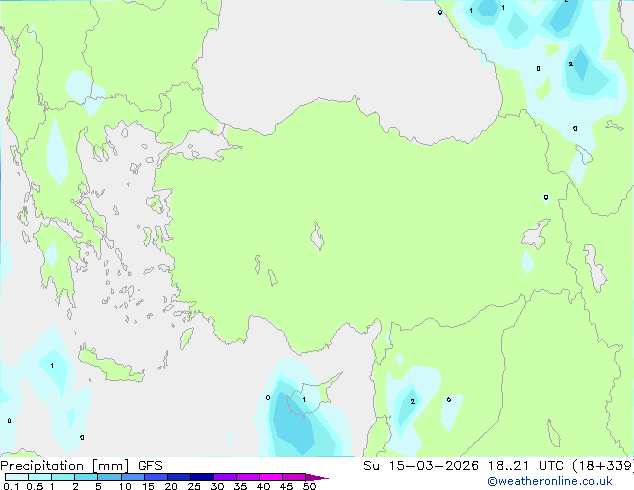
Task: Click the '0.1' legend scale value
Action: pos(11,486)
